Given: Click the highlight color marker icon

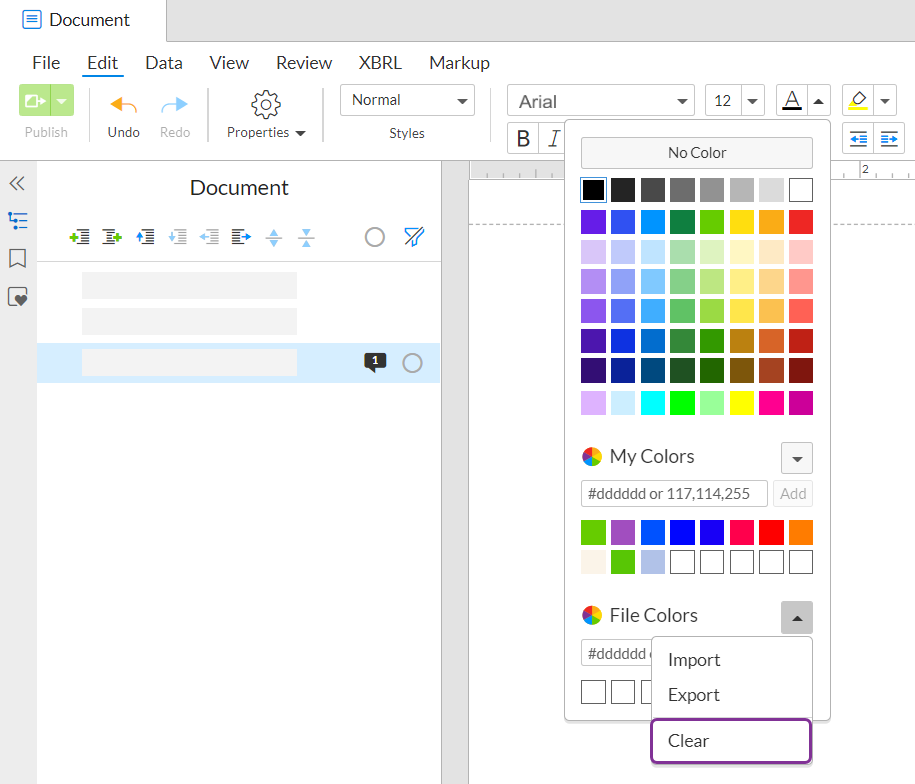Looking at the screenshot, I should click(857, 100).
